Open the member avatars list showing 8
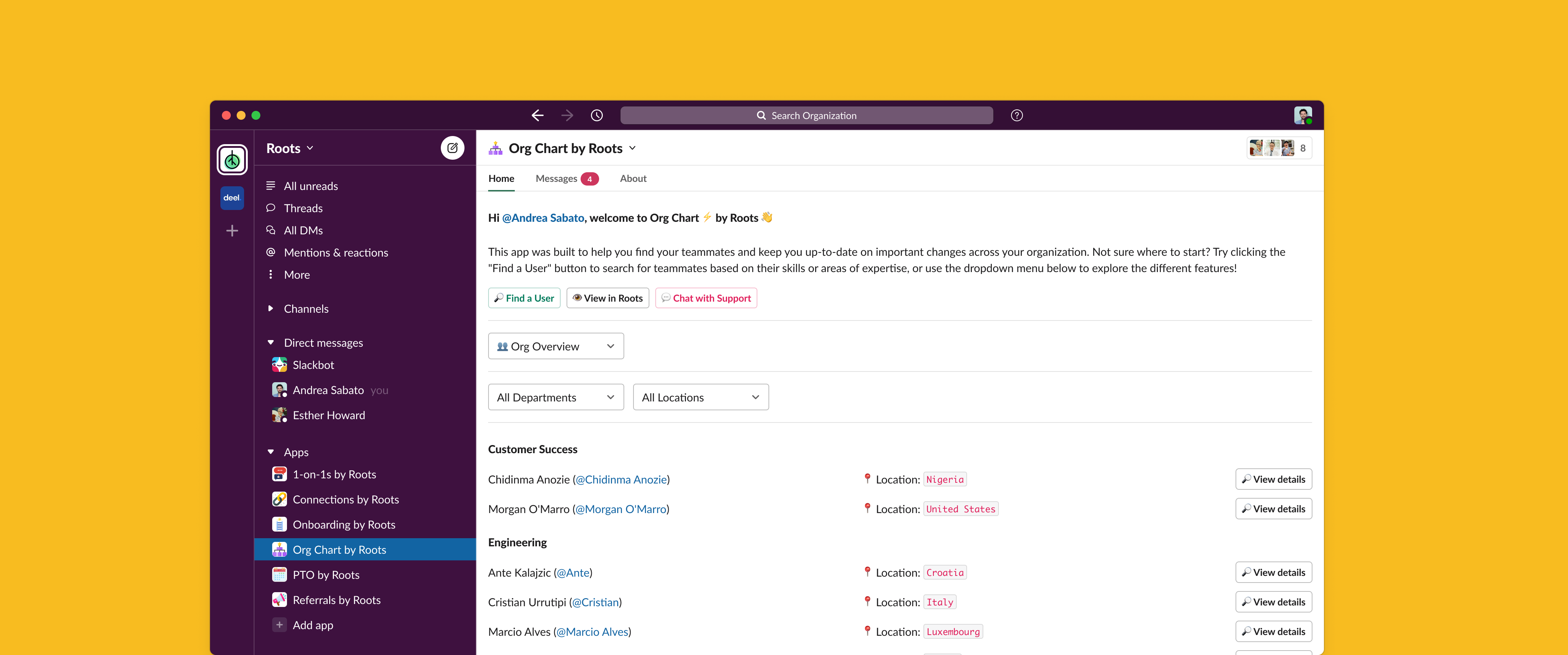The width and height of the screenshot is (1568, 655). click(1279, 148)
